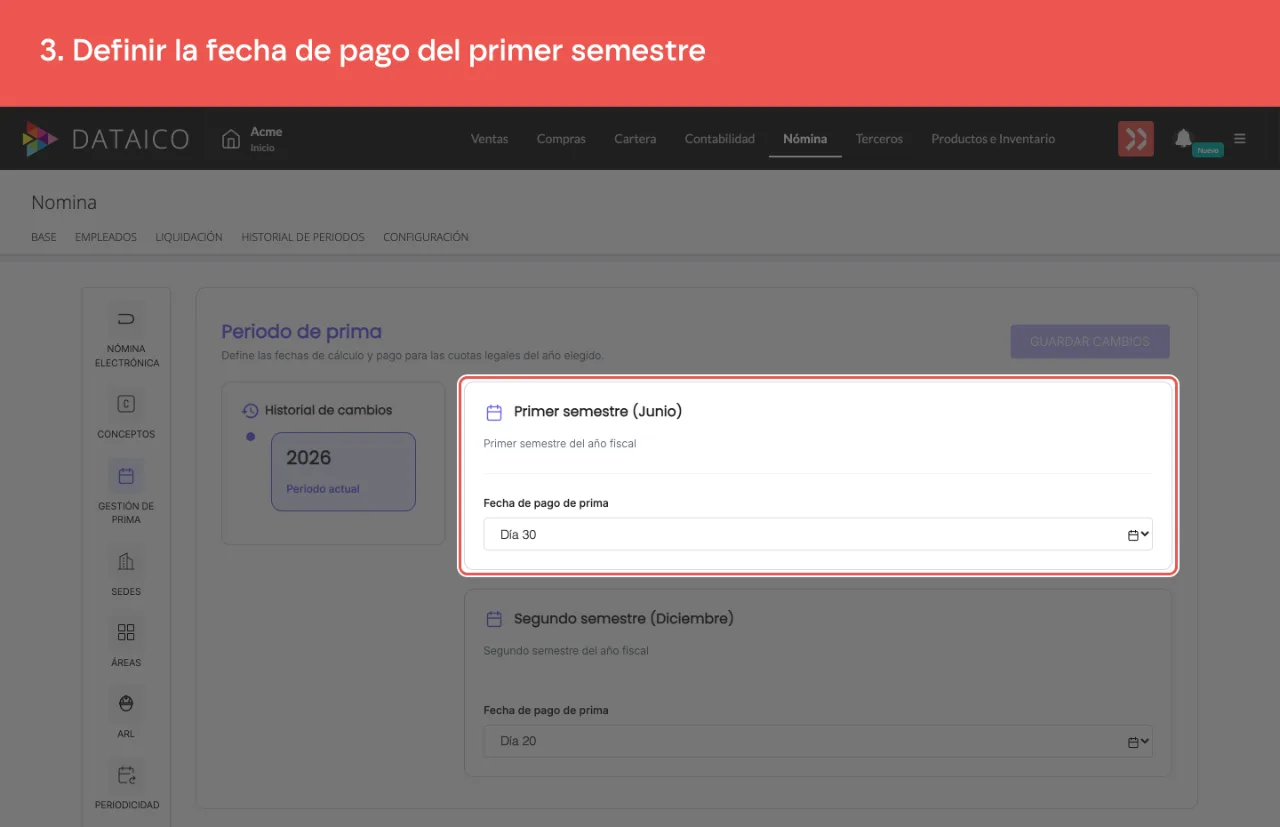Image resolution: width=1280 pixels, height=827 pixels.
Task: Switch to HISTORIAL DE PERIODOS tab
Action: [x=303, y=237]
